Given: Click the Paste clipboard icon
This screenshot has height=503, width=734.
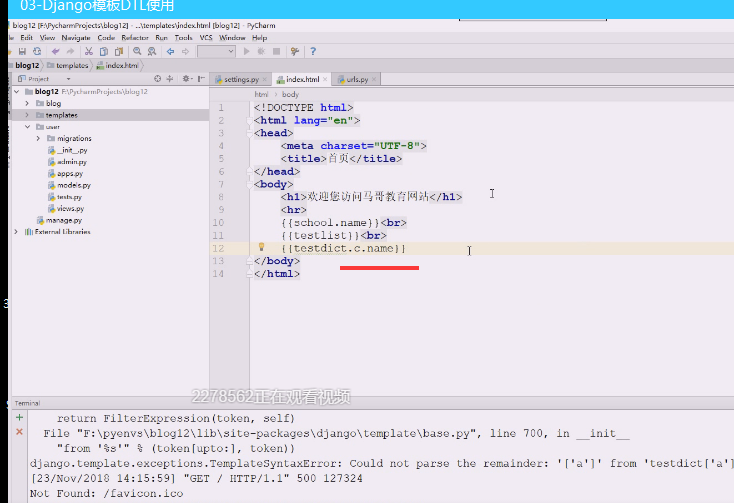Looking at the screenshot, I should coord(118,51).
